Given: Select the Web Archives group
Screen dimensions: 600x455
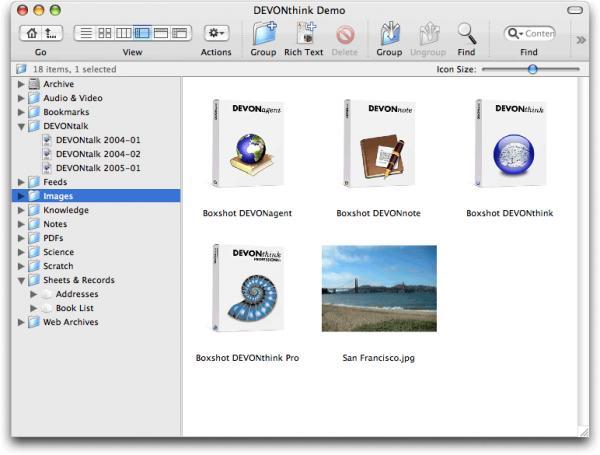Looking at the screenshot, I should [x=69, y=322].
